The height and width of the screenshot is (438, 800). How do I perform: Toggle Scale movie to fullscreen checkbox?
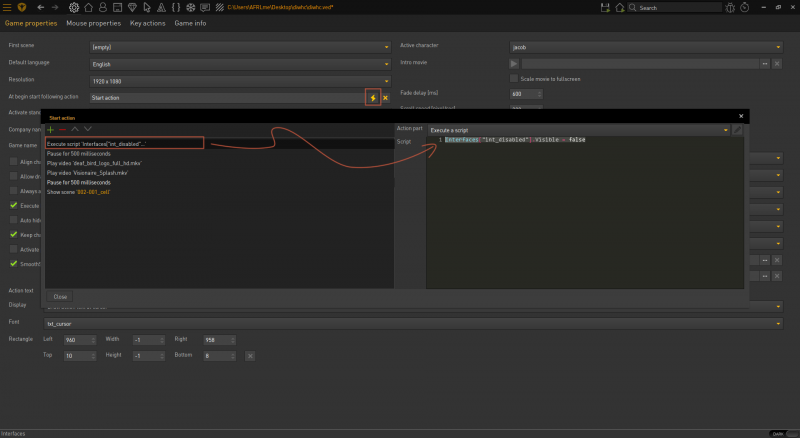514,78
